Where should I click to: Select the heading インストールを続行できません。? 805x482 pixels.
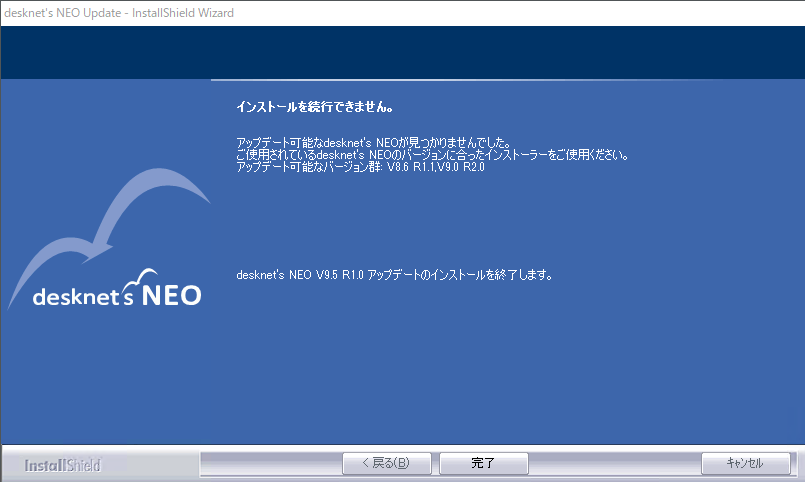click(x=315, y=107)
